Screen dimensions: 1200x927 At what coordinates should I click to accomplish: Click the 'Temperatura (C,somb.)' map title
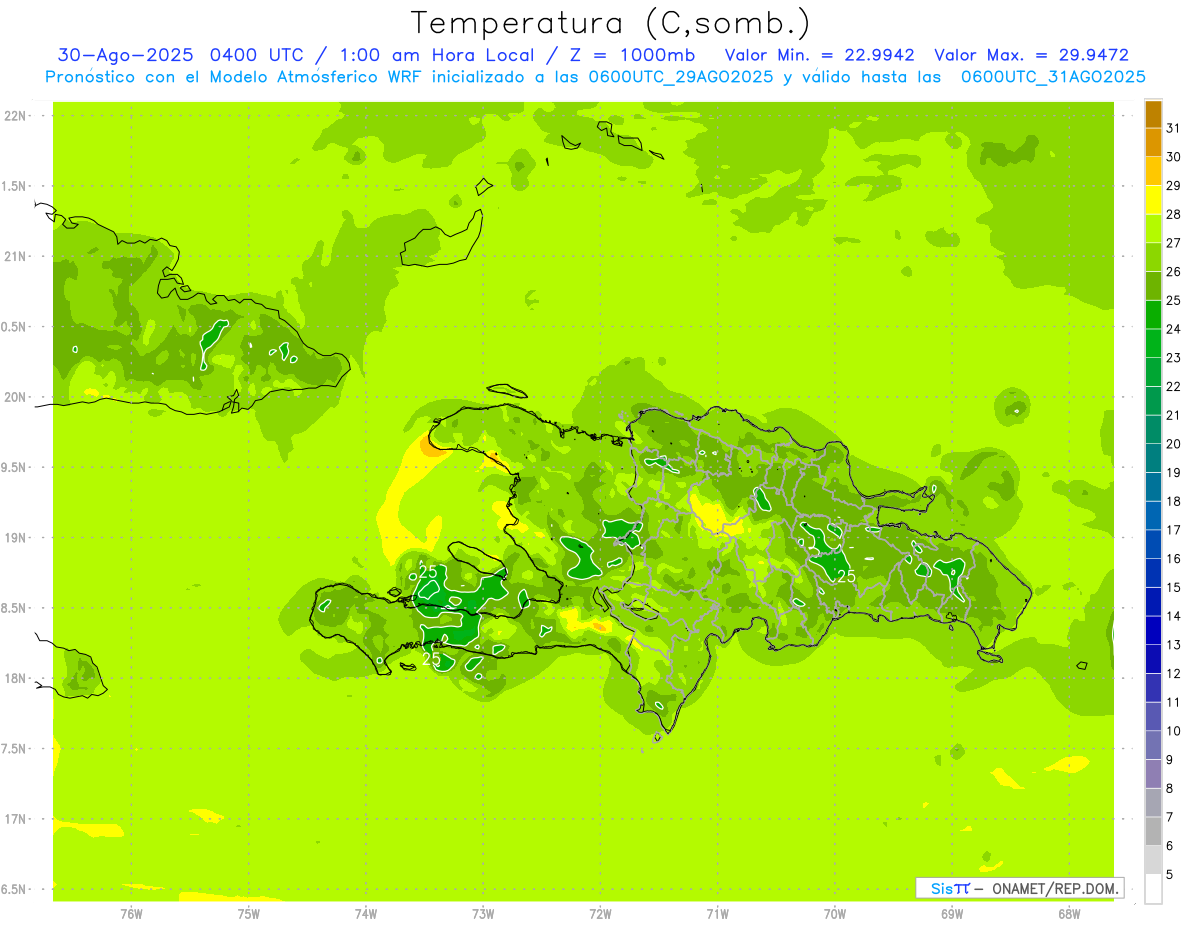611,23
